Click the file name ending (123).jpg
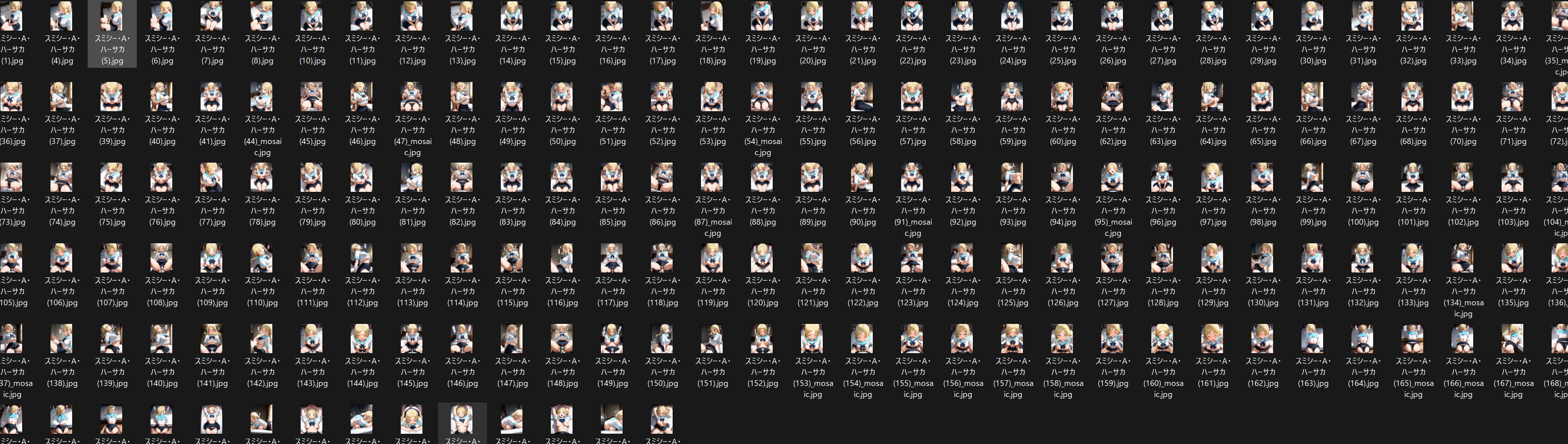Screen dimensions: 1568x444 (913, 292)
